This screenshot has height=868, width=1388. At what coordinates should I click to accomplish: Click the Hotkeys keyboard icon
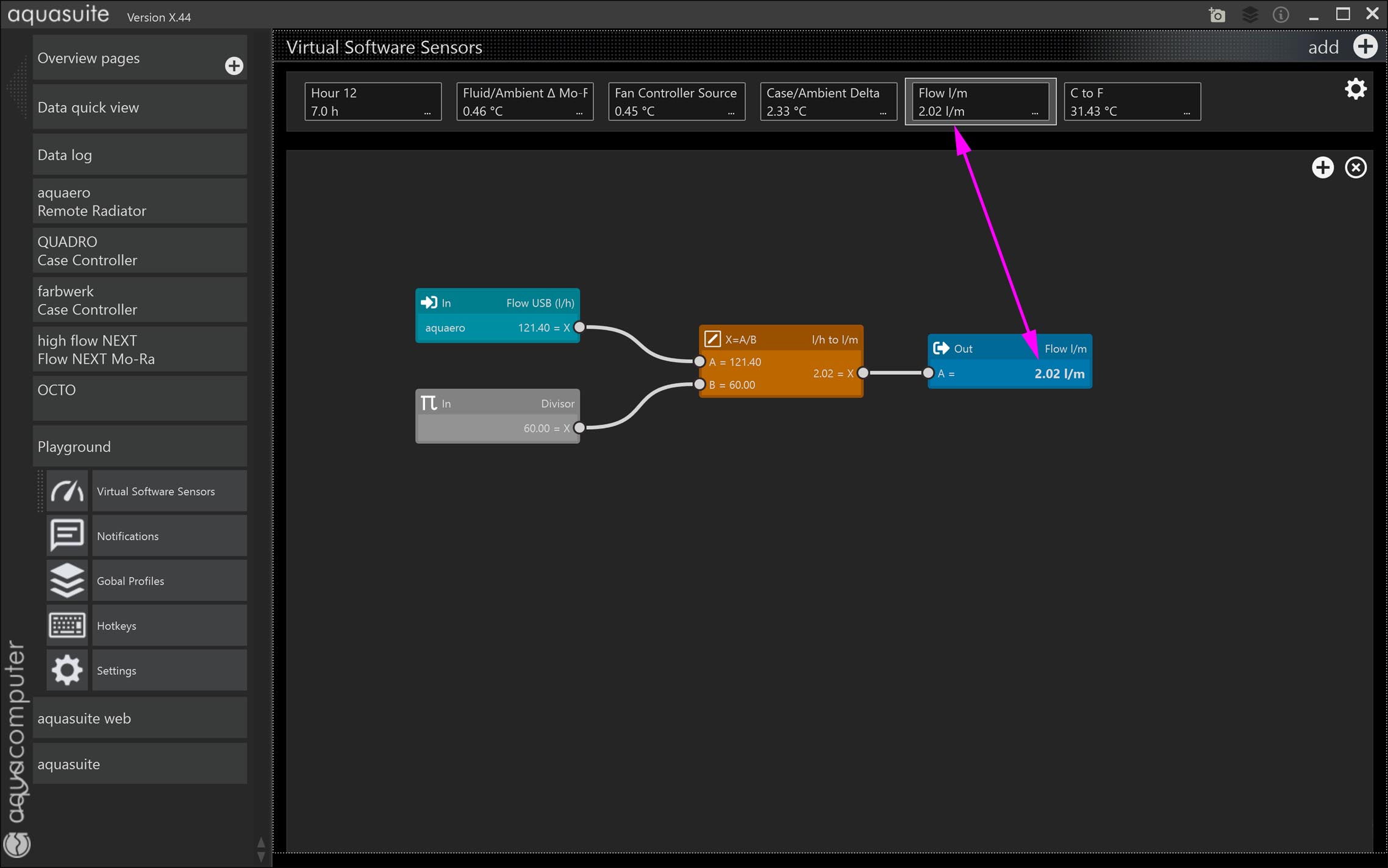click(x=66, y=625)
